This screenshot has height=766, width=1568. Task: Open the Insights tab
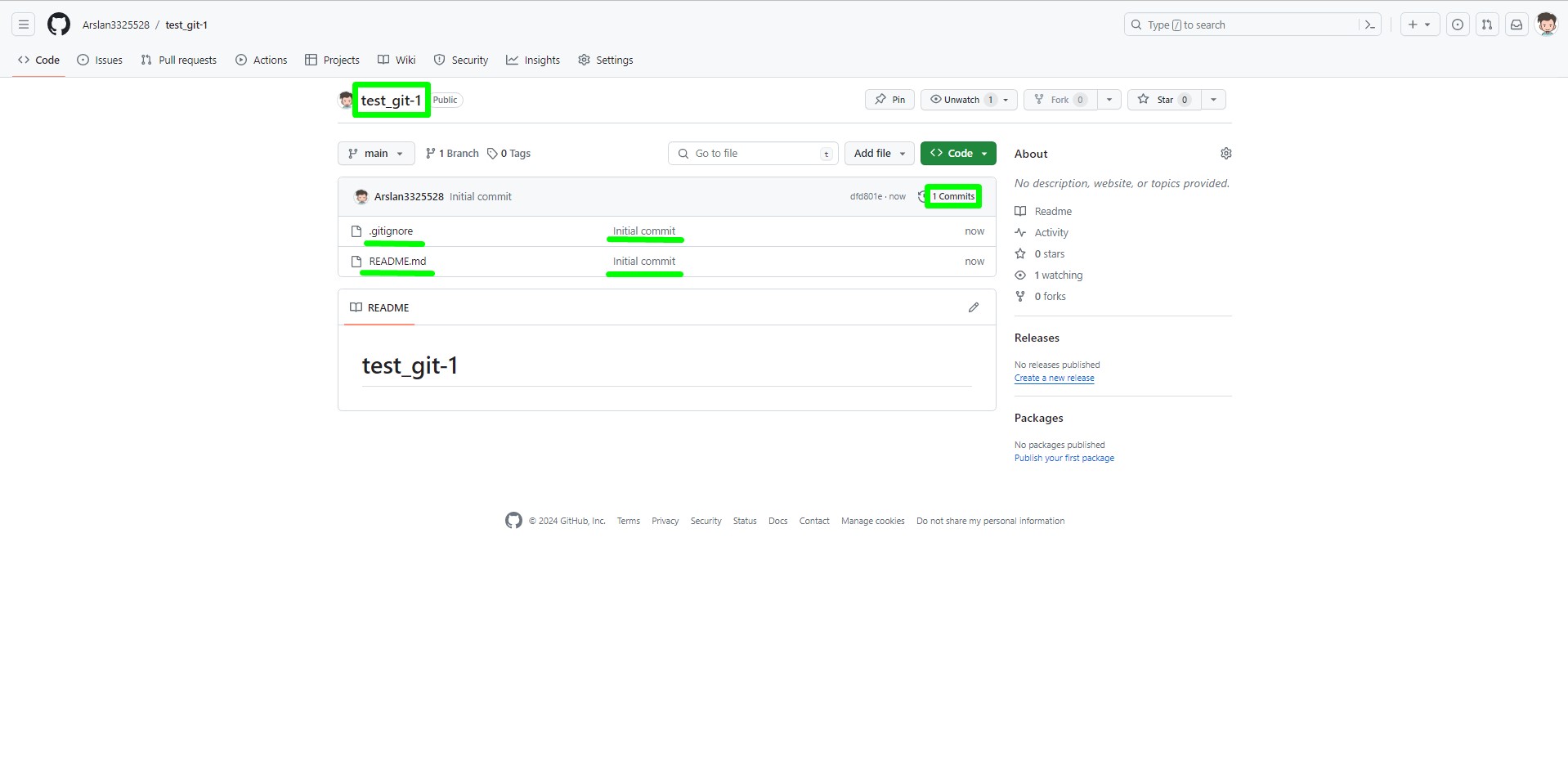[x=533, y=60]
